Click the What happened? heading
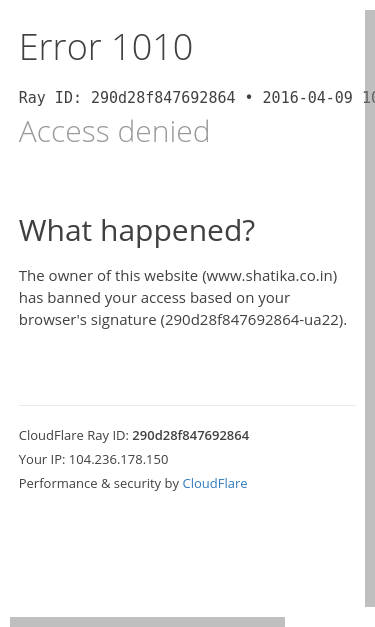This screenshot has width=375, height=627. pos(137,231)
